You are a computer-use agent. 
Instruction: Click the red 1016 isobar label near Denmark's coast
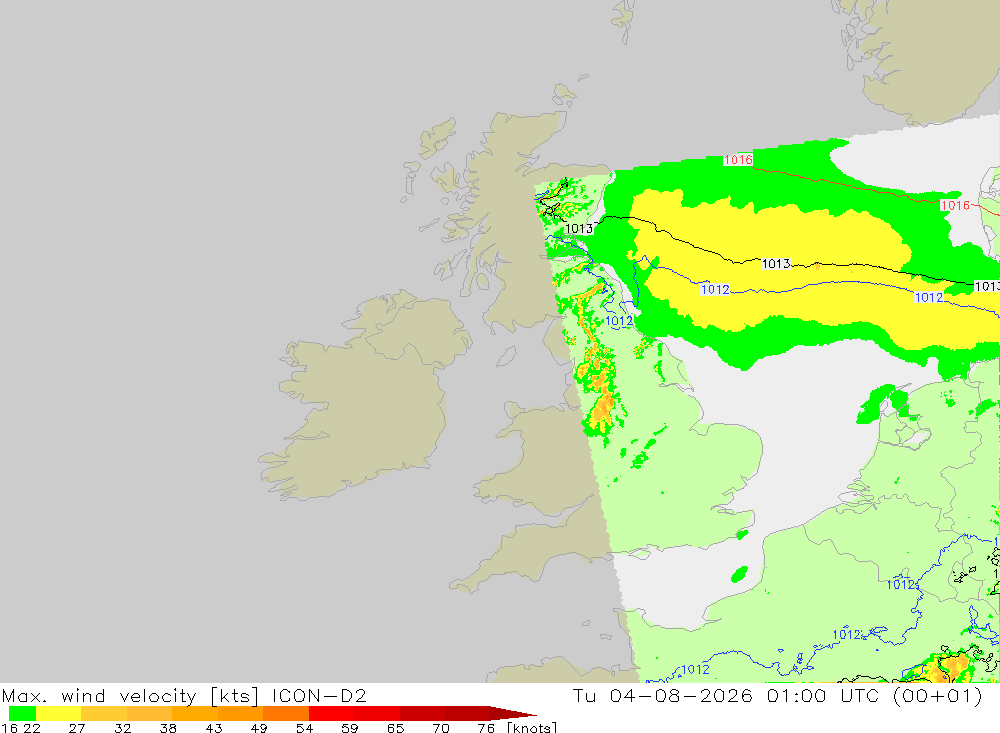(x=955, y=205)
